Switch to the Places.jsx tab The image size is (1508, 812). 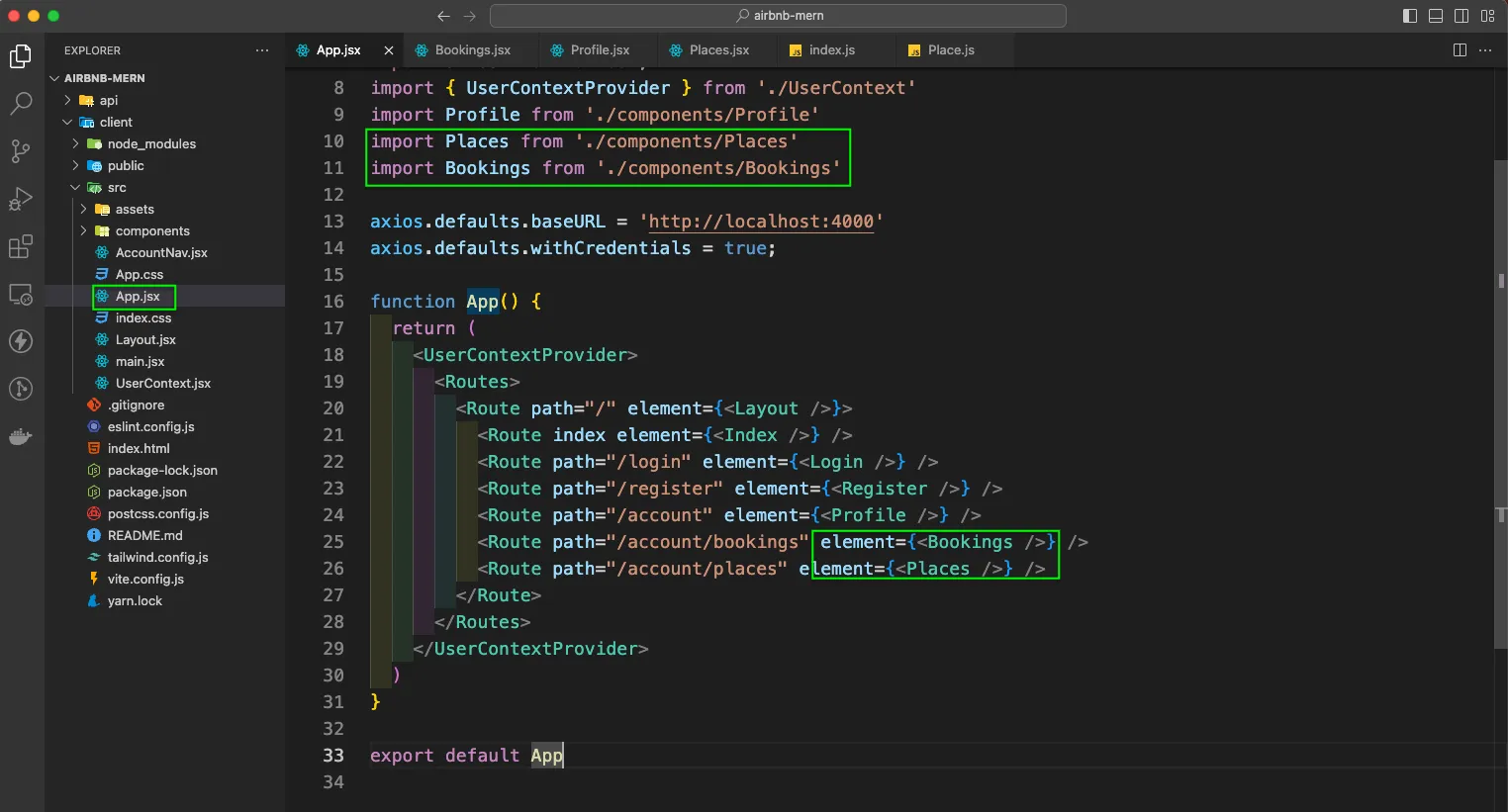pyautogui.click(x=719, y=50)
